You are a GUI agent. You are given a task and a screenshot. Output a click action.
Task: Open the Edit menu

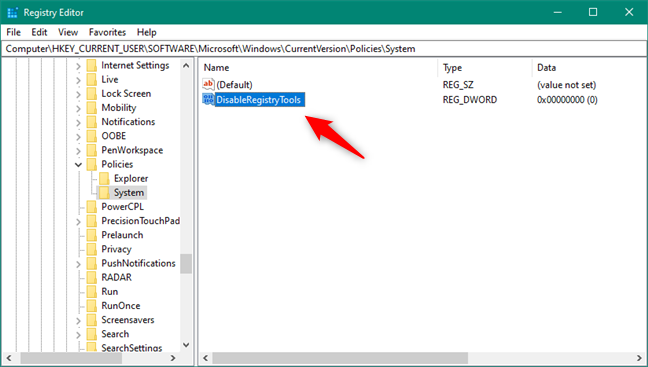[39, 32]
